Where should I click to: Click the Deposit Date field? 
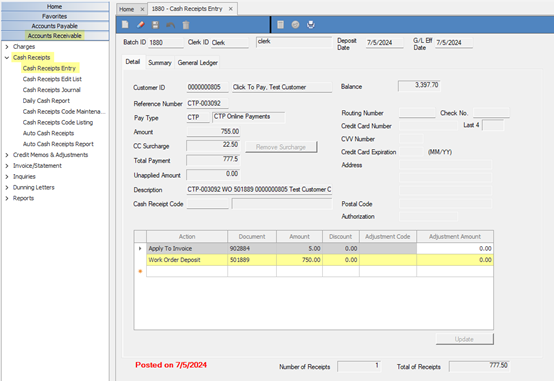(384, 43)
